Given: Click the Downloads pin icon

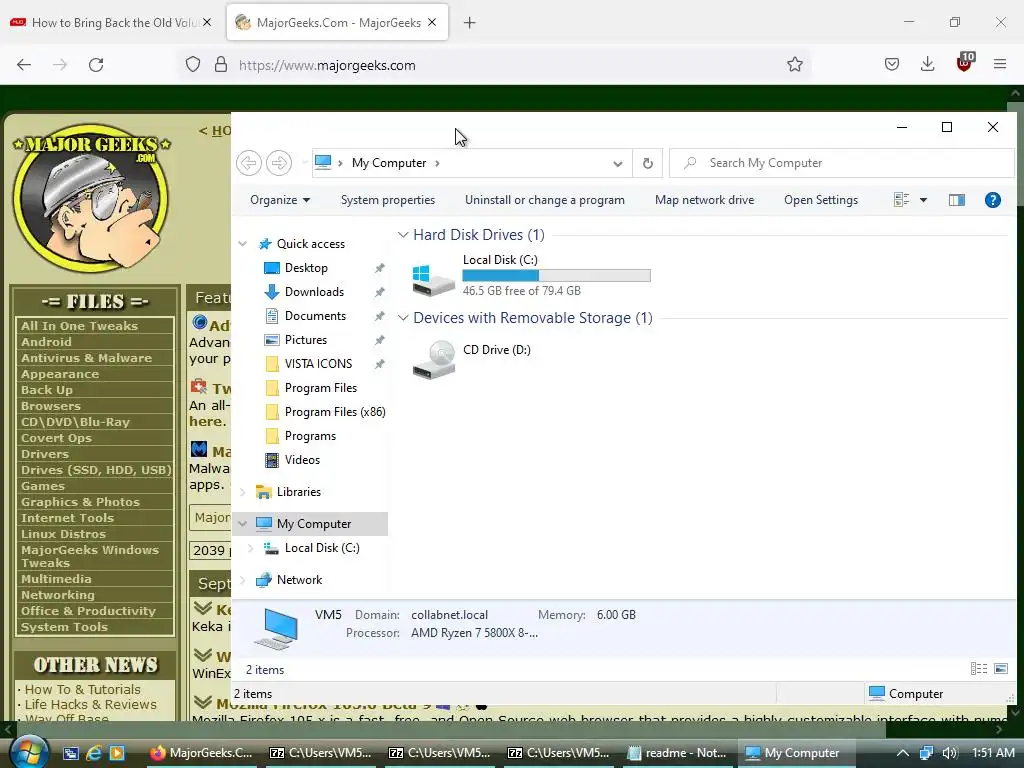Looking at the screenshot, I should (379, 292).
